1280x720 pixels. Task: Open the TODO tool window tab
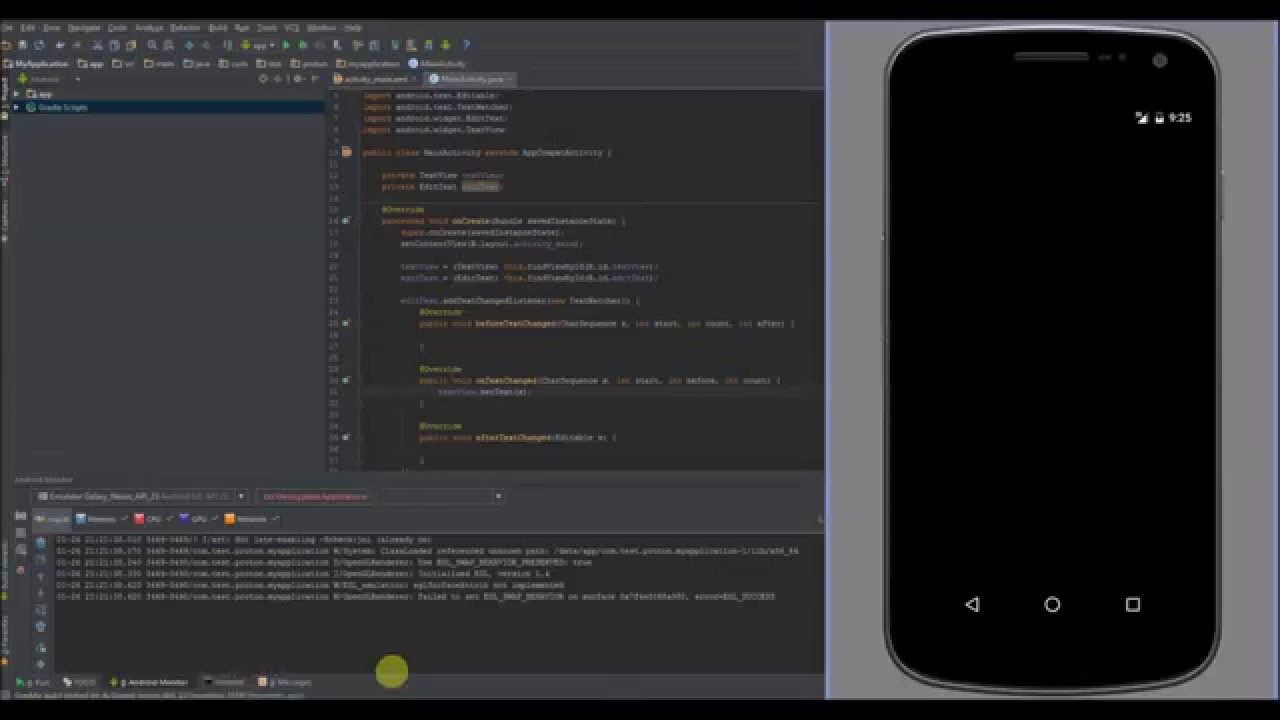[x=80, y=682]
